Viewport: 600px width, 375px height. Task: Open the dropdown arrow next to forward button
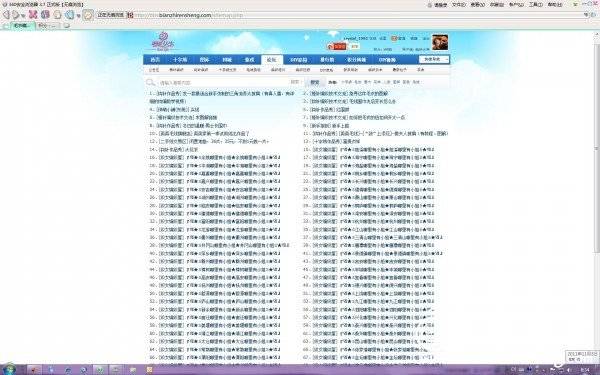23,16
